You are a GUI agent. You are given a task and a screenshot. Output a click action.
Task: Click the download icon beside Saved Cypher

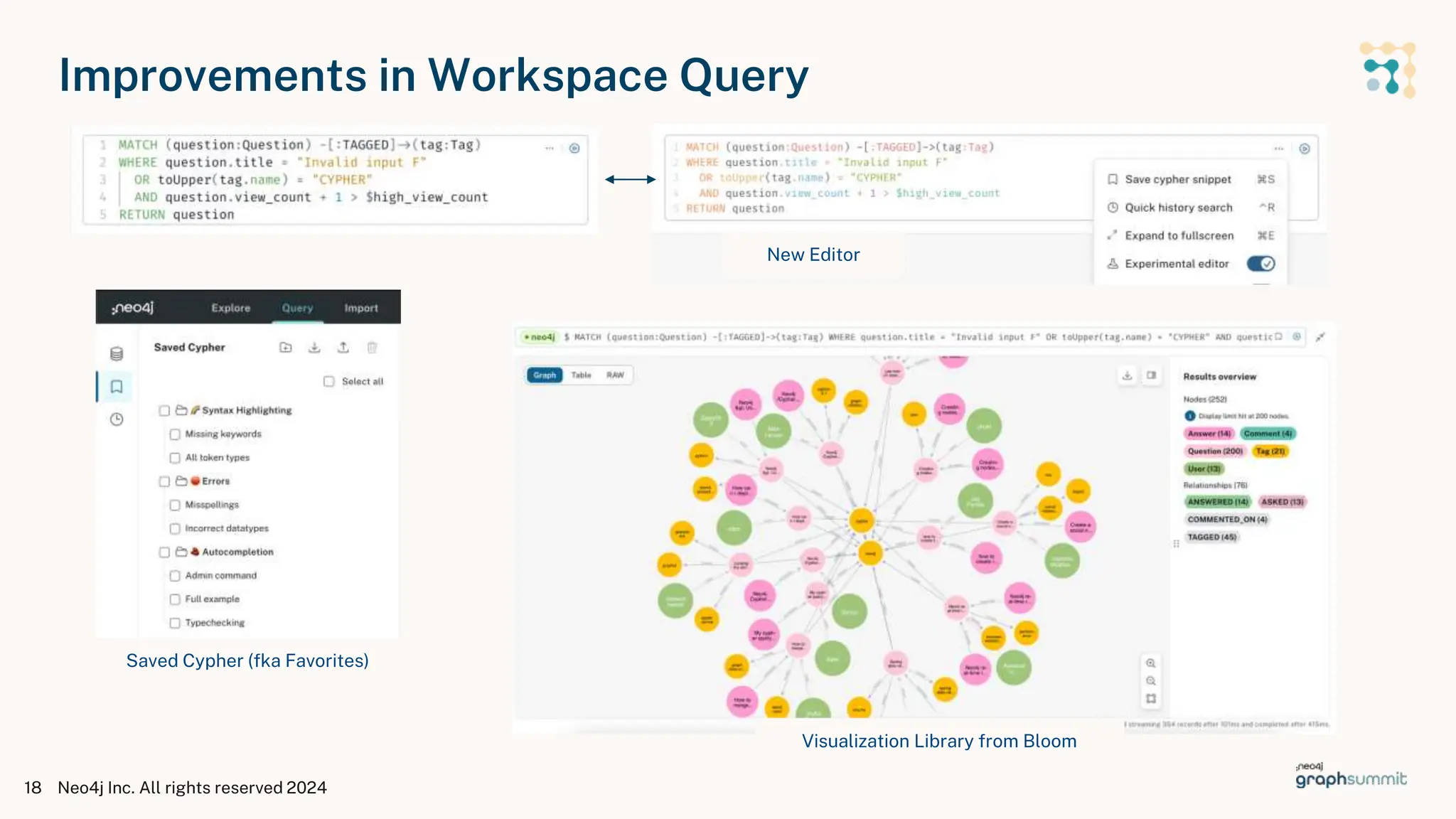(x=314, y=347)
